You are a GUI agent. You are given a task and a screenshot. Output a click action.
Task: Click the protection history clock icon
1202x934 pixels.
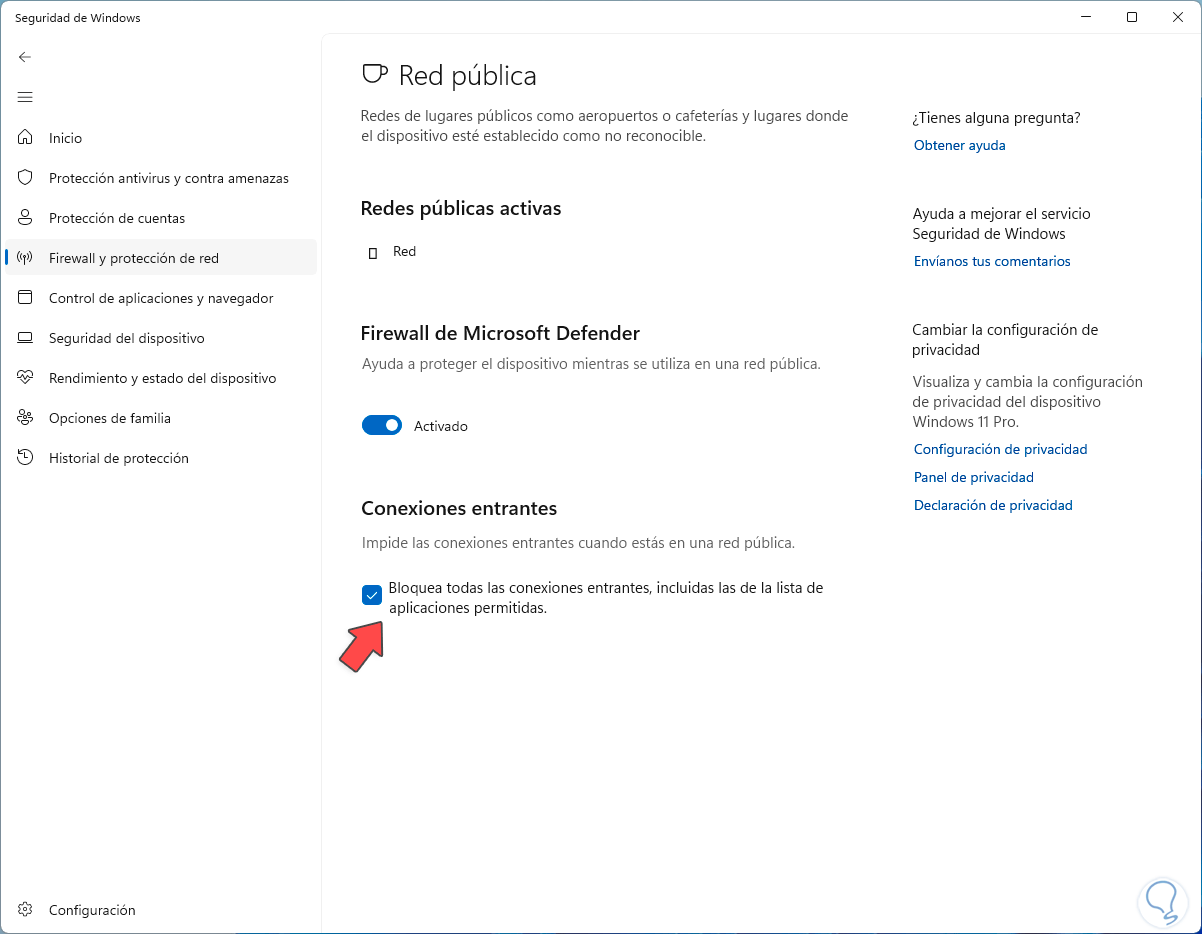coord(26,458)
